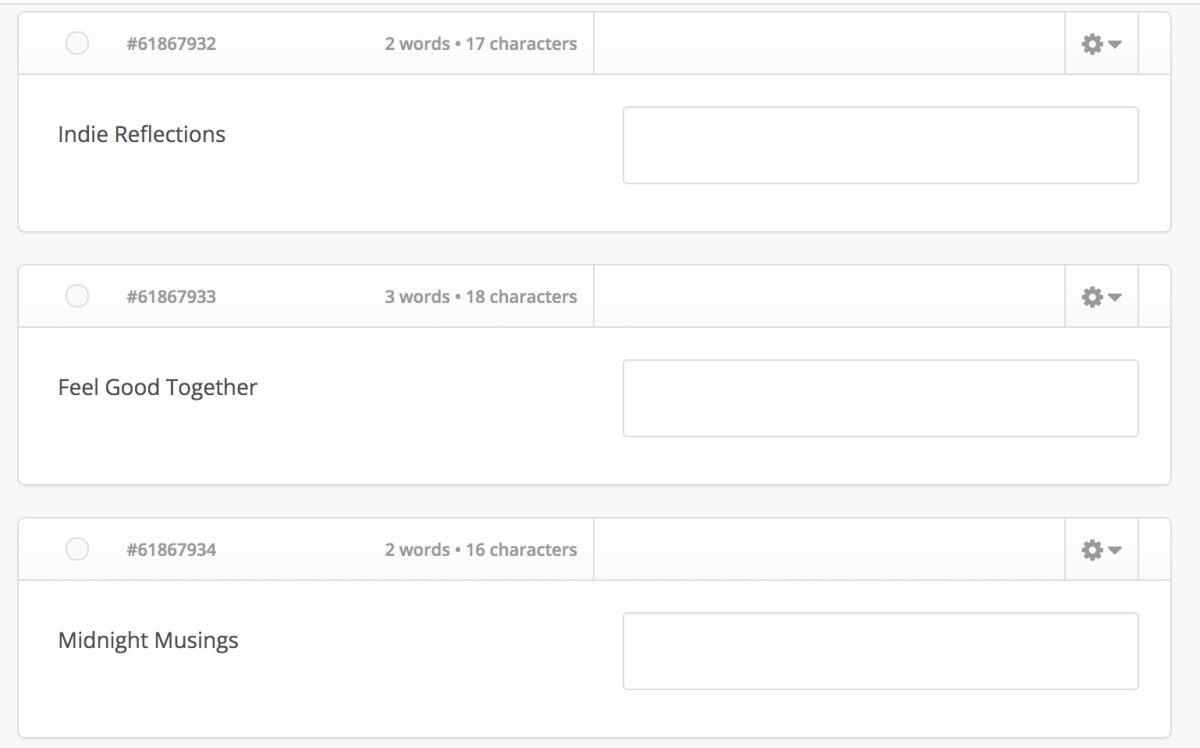This screenshot has width=1200, height=748.
Task: Open the gear menu for string #61867933
Action: (x=1102, y=297)
